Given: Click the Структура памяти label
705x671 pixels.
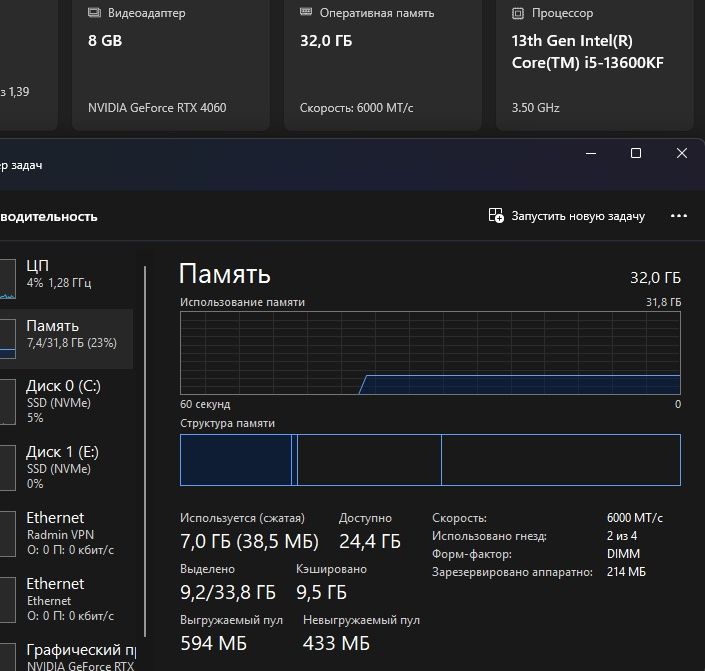Looking at the screenshot, I should click(227, 423).
